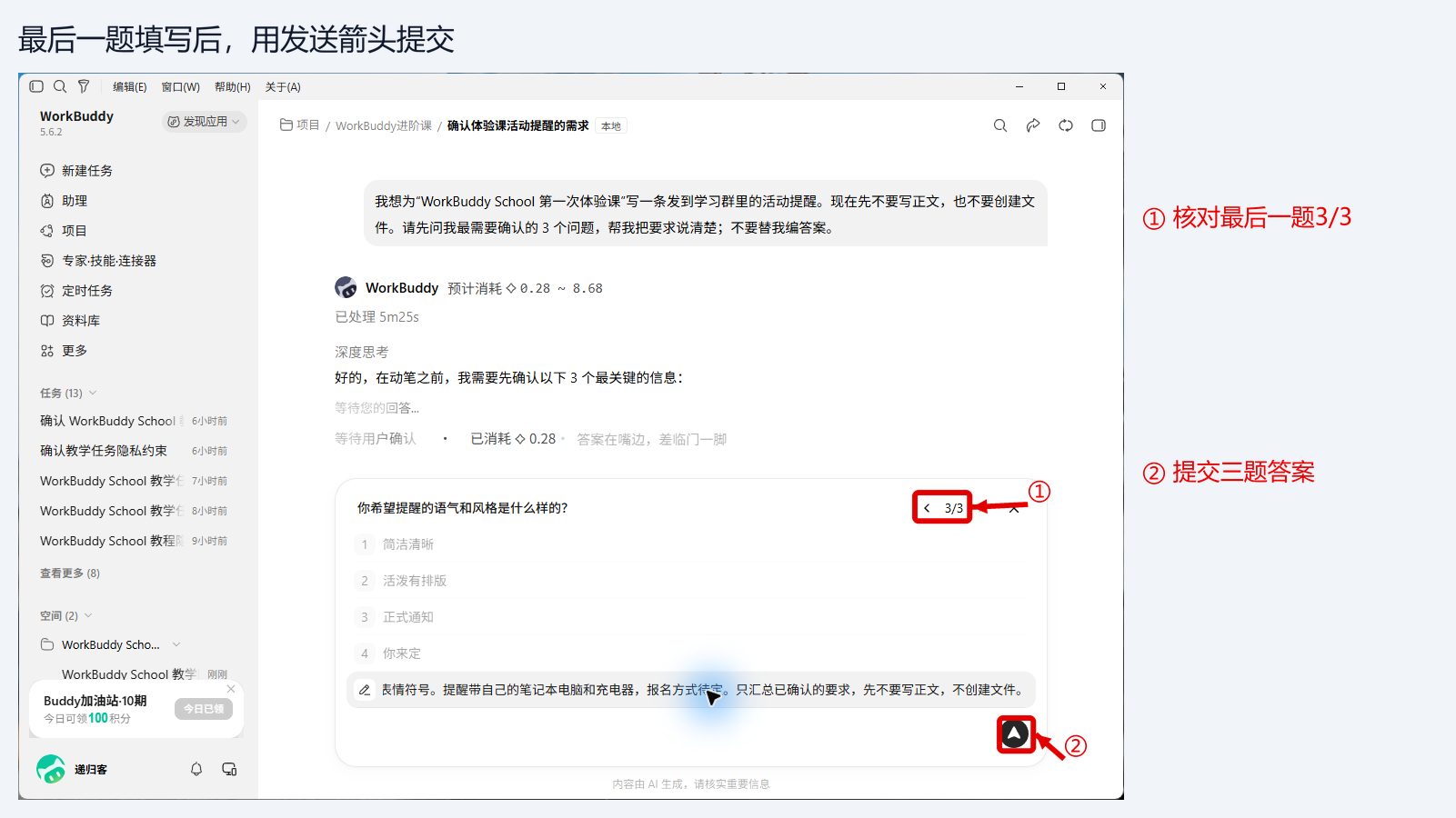Screen dimensions: 1456x818
Task: Open task 确认教学任务隐私约束
Action: point(134,451)
